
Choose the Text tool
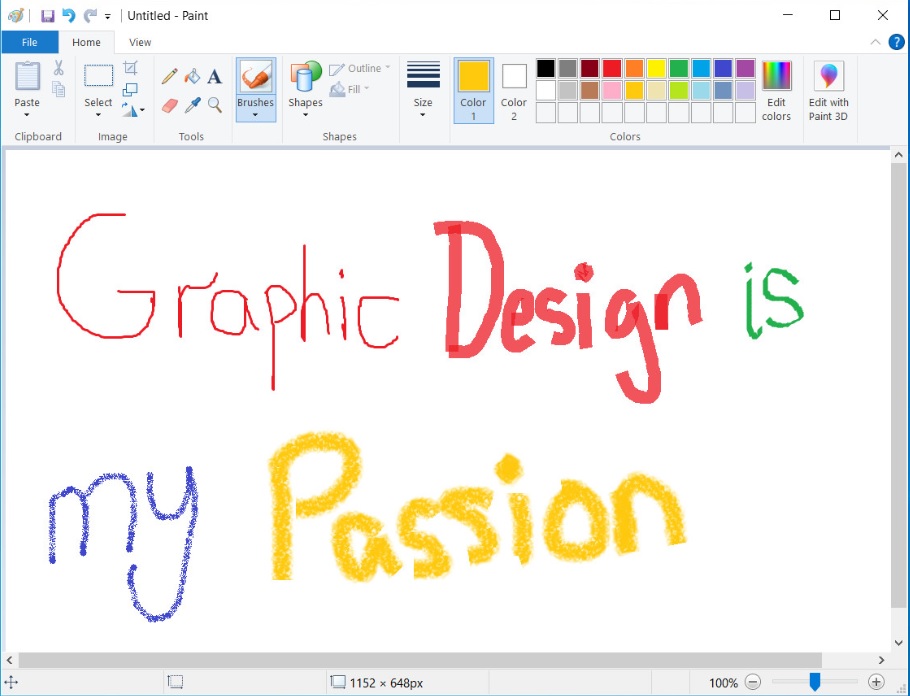pos(213,75)
